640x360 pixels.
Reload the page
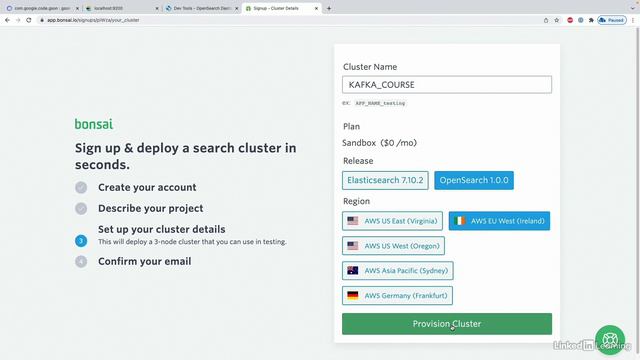point(29,20)
